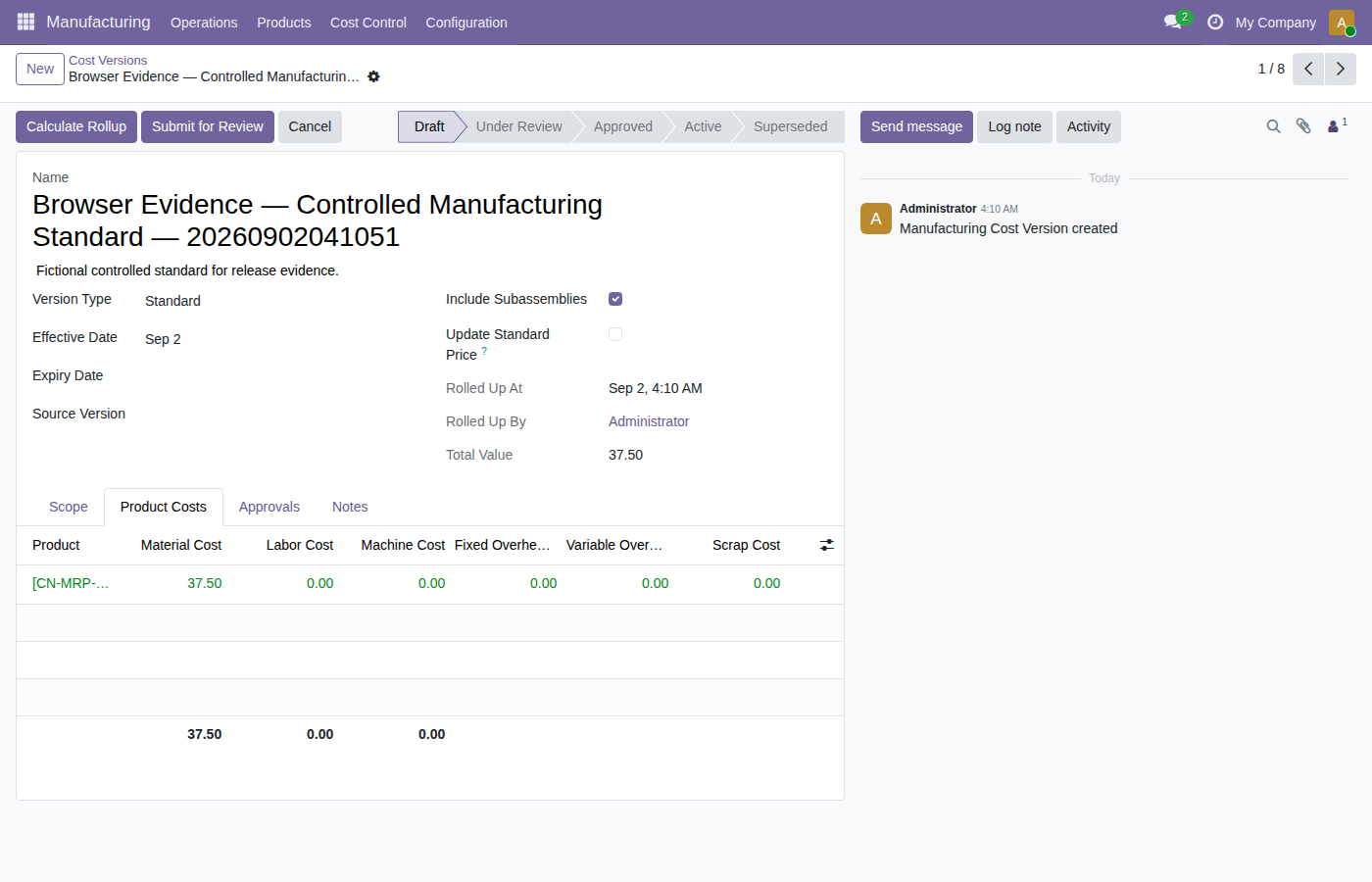The image size is (1372, 882).
Task: Click Administrator avatar in chatter message
Action: [x=876, y=219]
